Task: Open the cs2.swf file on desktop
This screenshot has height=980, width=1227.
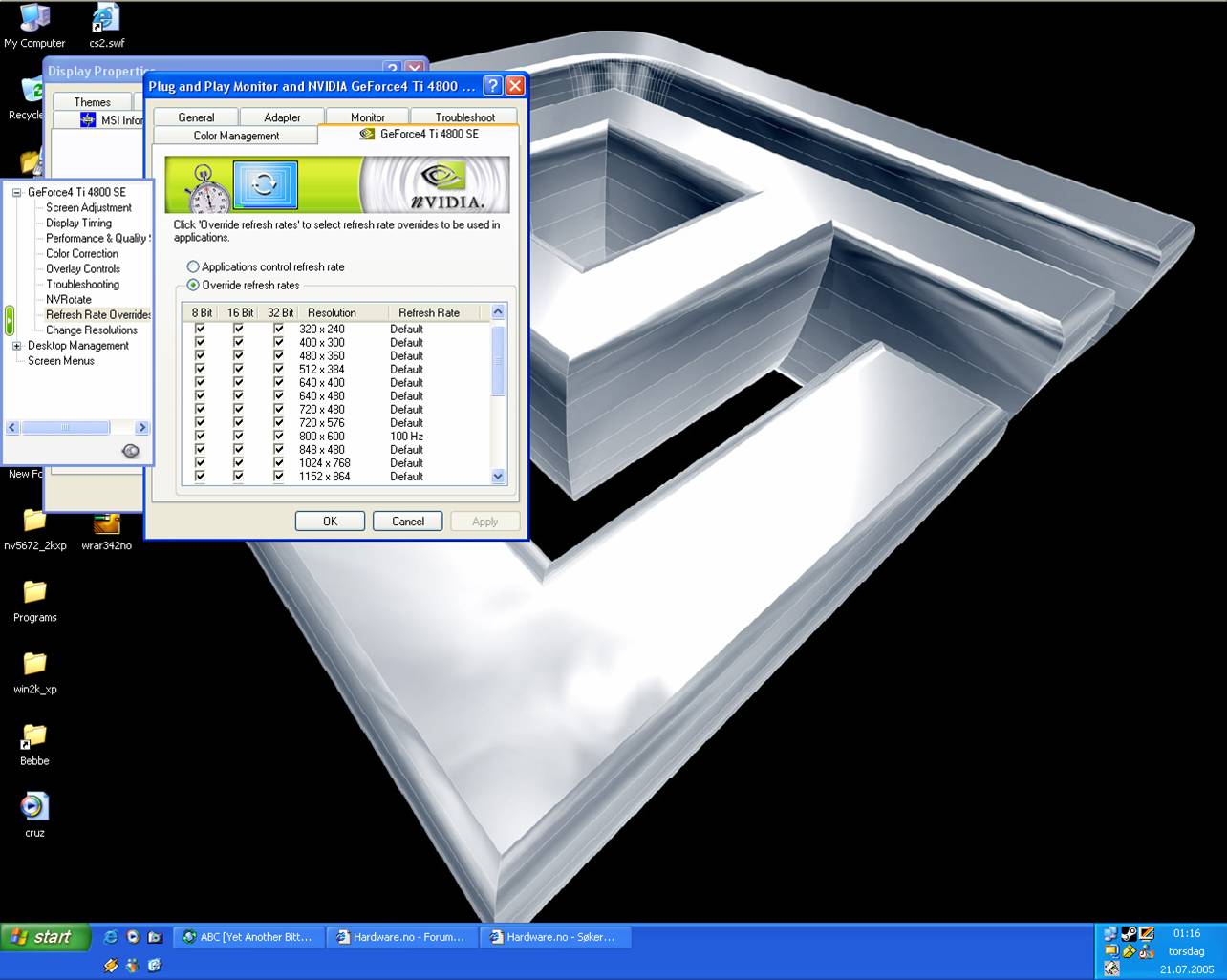Action: click(106, 25)
